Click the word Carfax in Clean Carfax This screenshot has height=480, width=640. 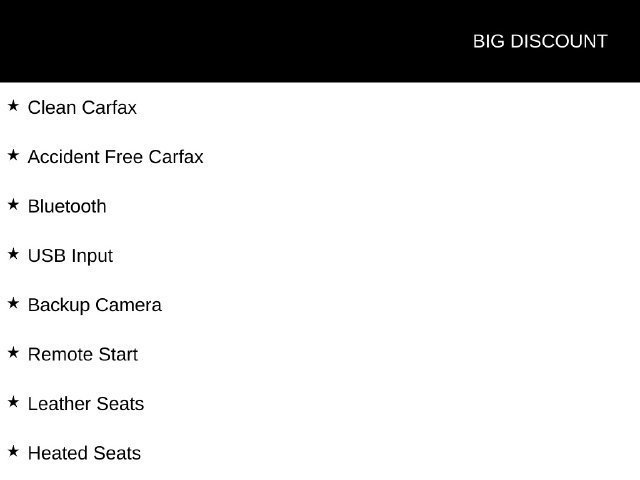pyautogui.click(x=109, y=108)
